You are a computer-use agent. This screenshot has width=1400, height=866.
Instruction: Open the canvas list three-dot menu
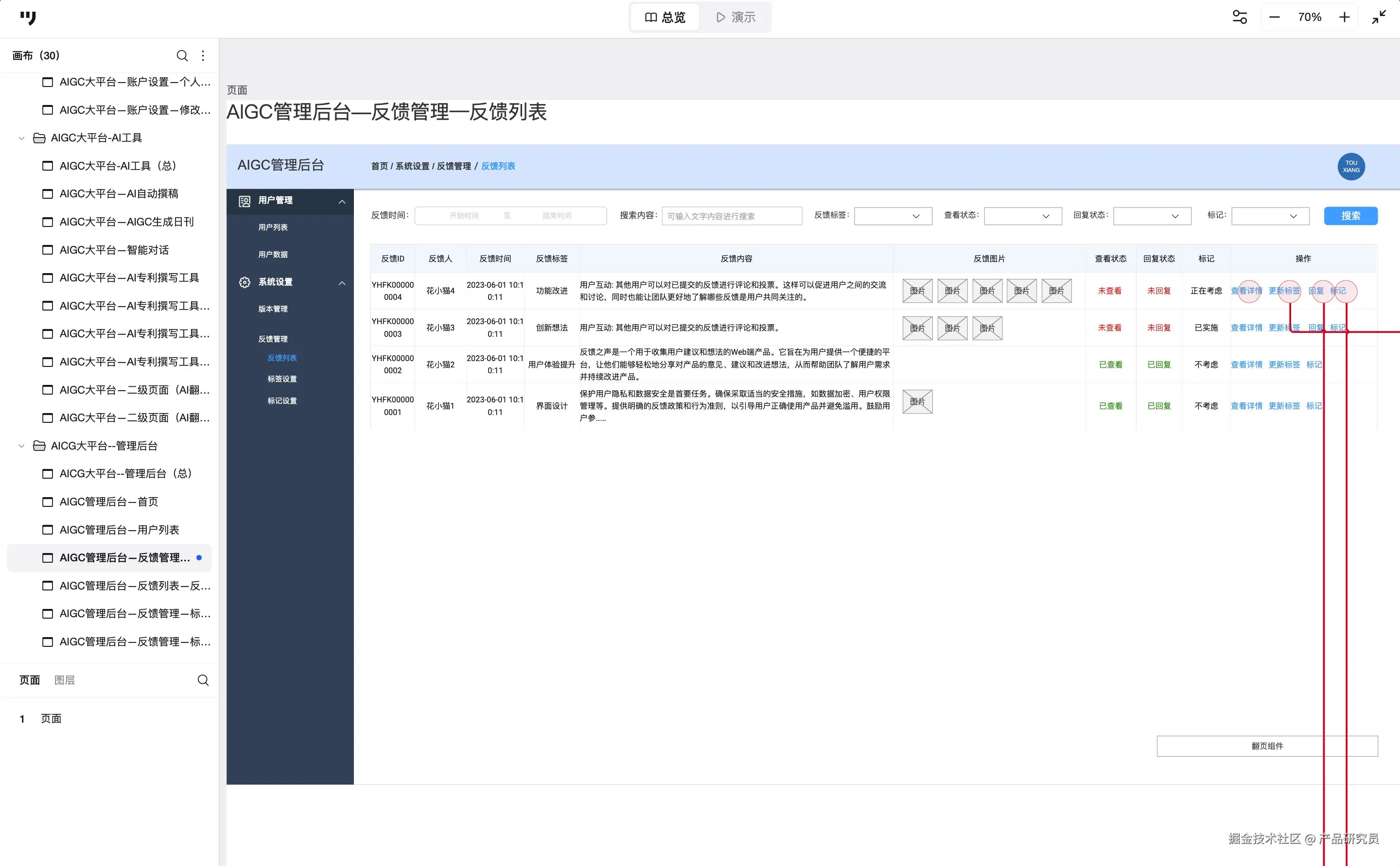point(203,55)
